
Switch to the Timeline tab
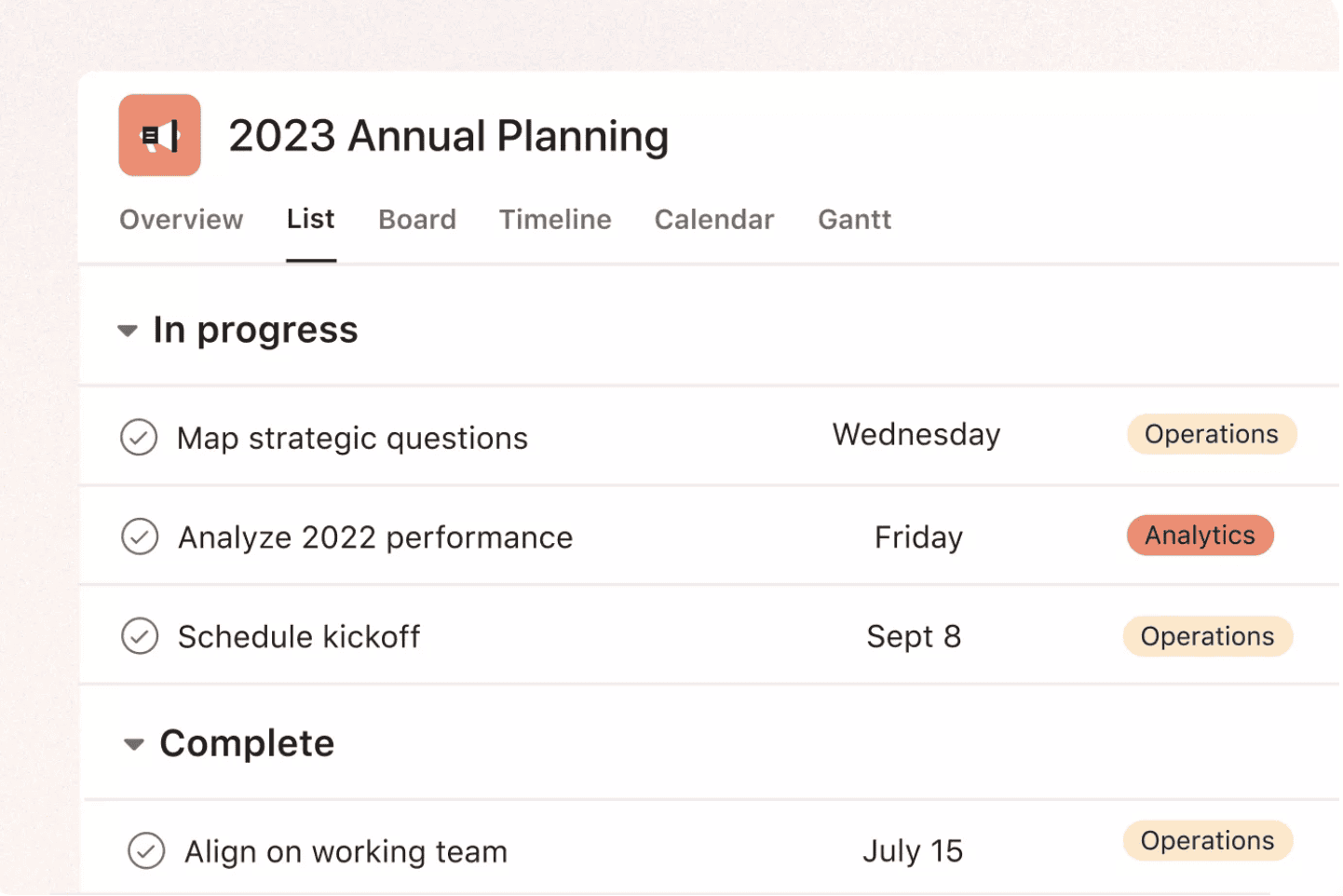(555, 220)
